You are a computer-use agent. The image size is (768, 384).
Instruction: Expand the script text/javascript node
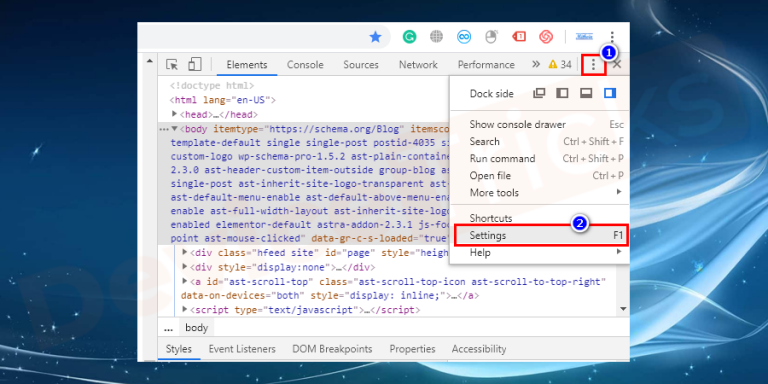[185, 310]
